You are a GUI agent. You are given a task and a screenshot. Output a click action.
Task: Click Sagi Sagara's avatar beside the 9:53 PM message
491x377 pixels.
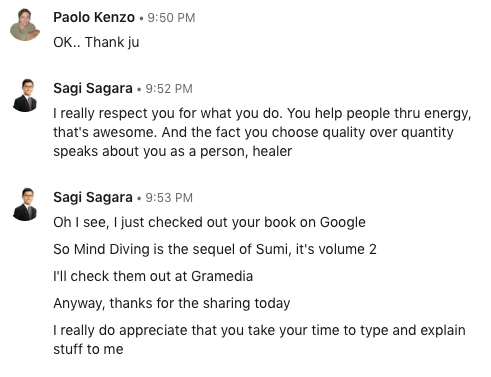pos(25,204)
